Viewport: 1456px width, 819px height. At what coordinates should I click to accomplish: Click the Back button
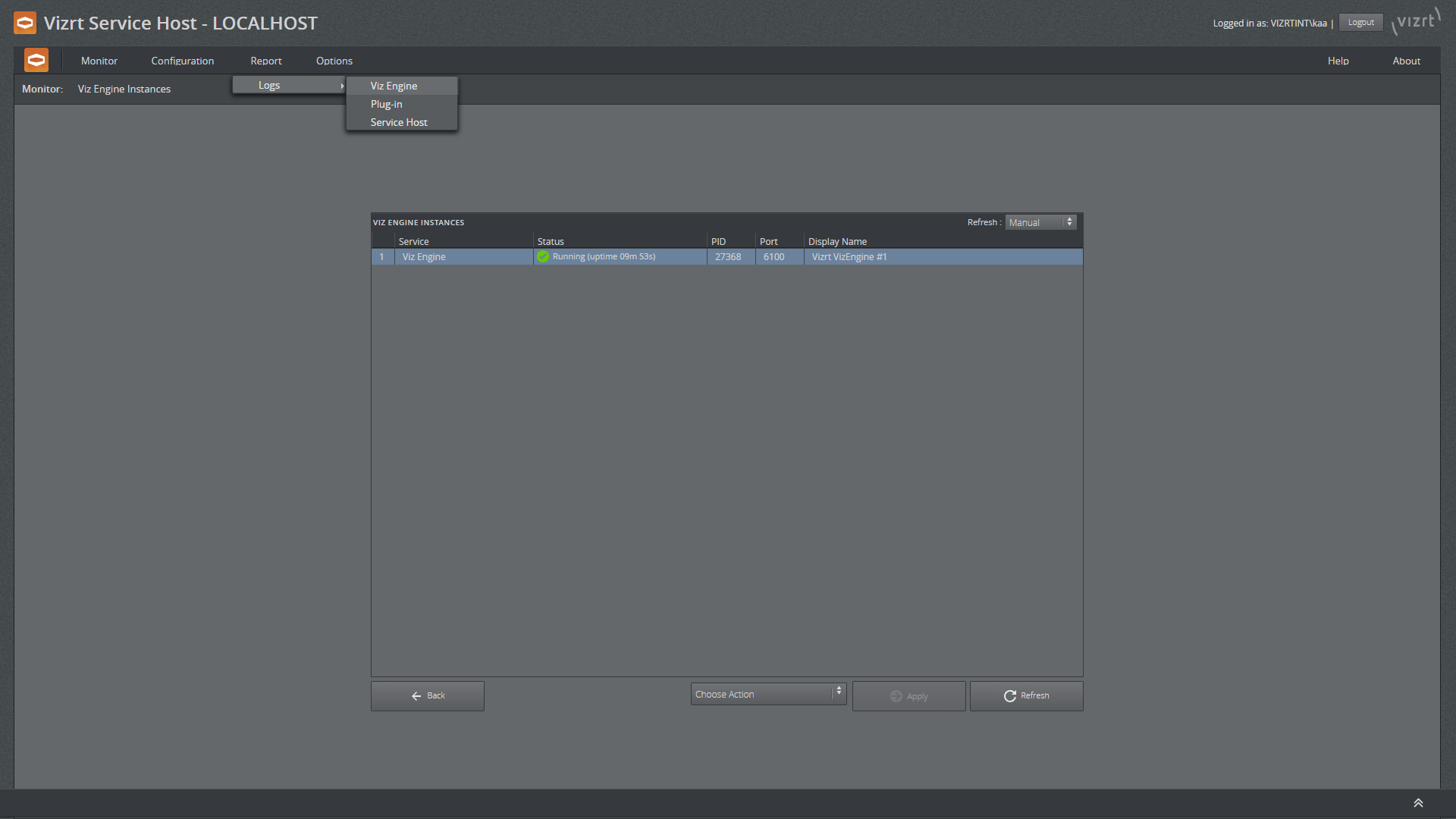click(427, 695)
